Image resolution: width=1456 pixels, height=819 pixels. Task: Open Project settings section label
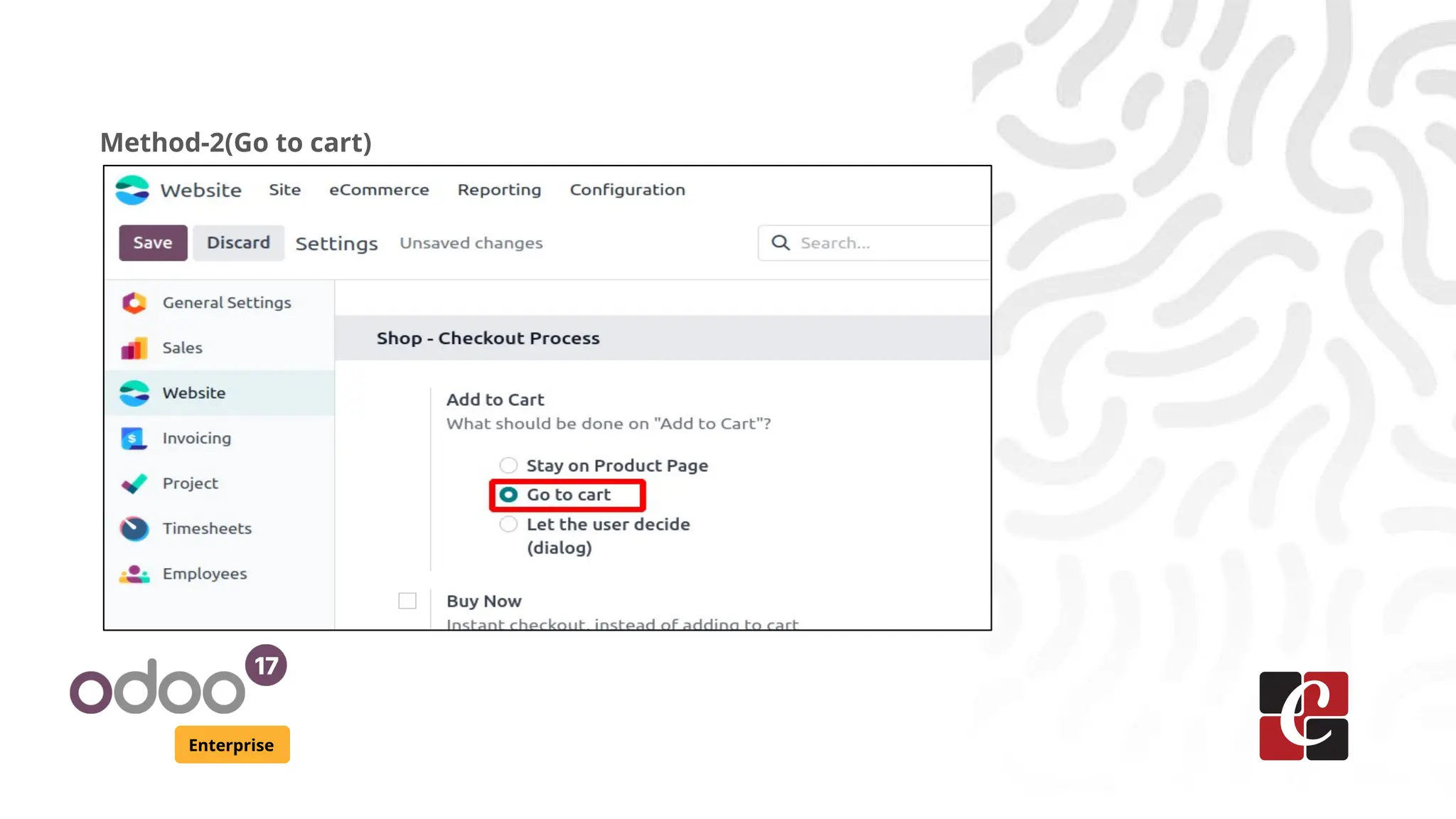[190, 483]
